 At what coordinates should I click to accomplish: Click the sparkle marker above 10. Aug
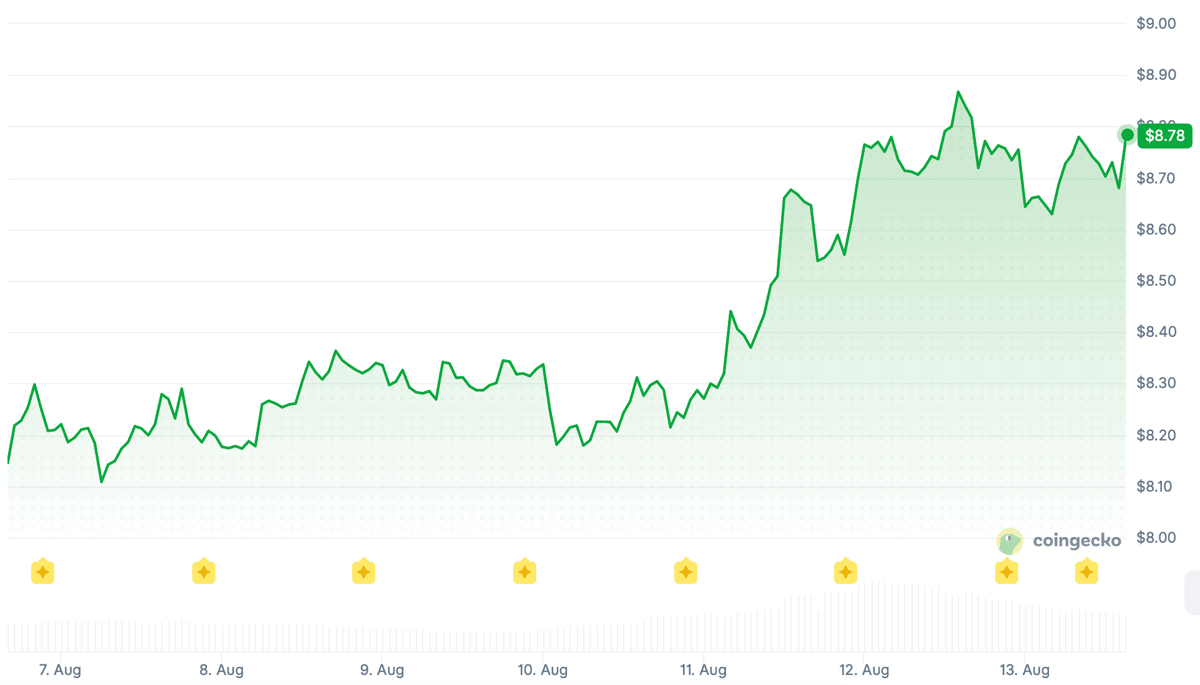pyautogui.click(x=524, y=572)
